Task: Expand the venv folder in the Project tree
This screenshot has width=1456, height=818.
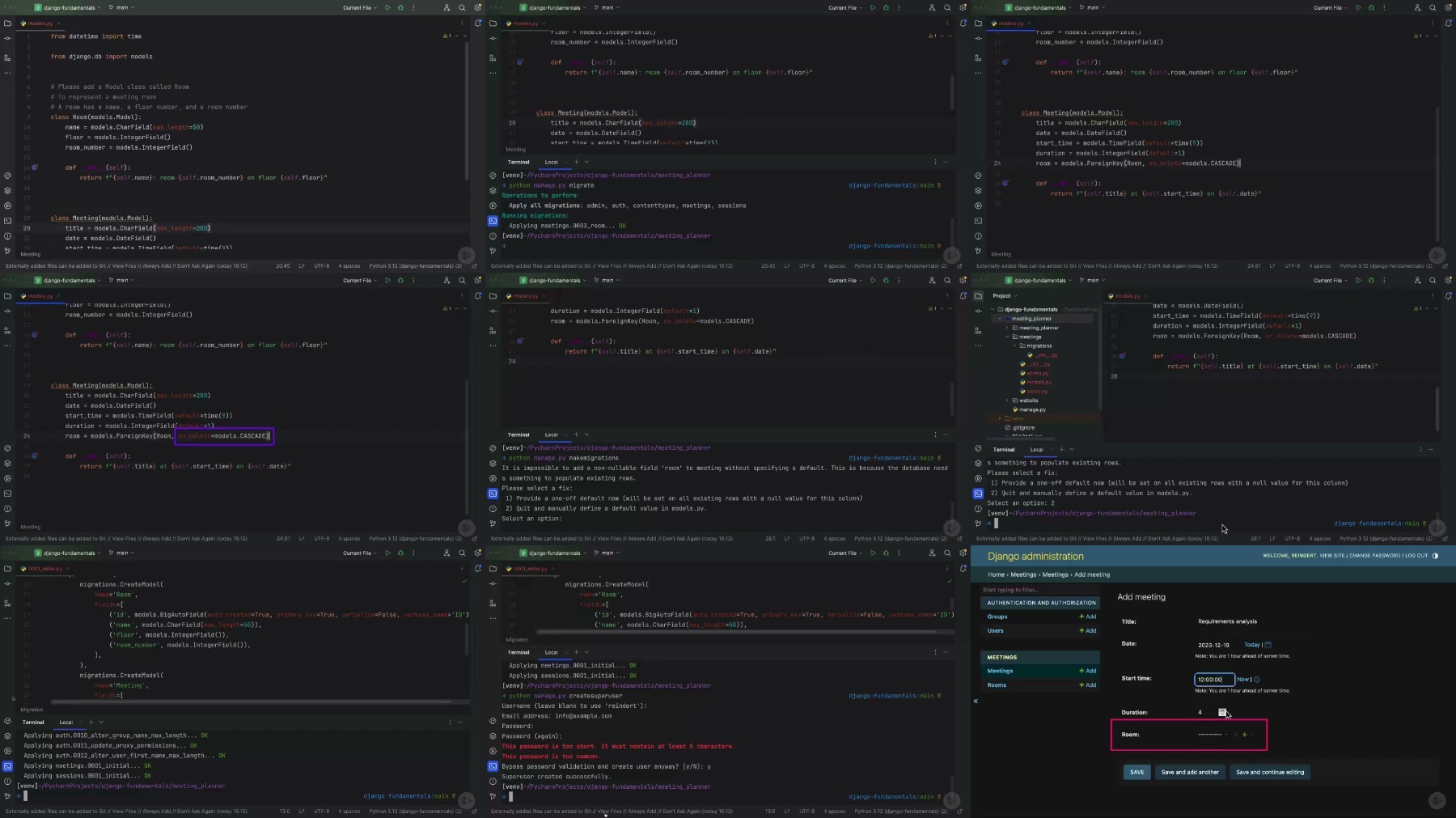Action: 1001,418
